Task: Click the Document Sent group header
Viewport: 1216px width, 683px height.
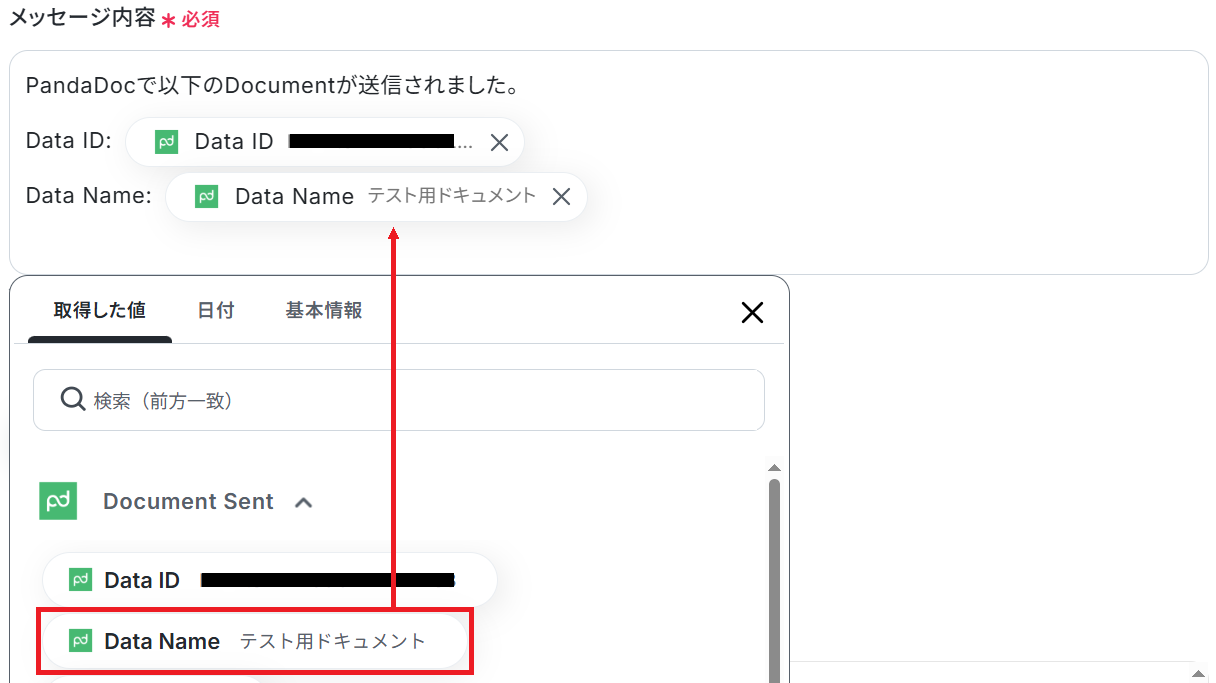Action: tap(188, 501)
